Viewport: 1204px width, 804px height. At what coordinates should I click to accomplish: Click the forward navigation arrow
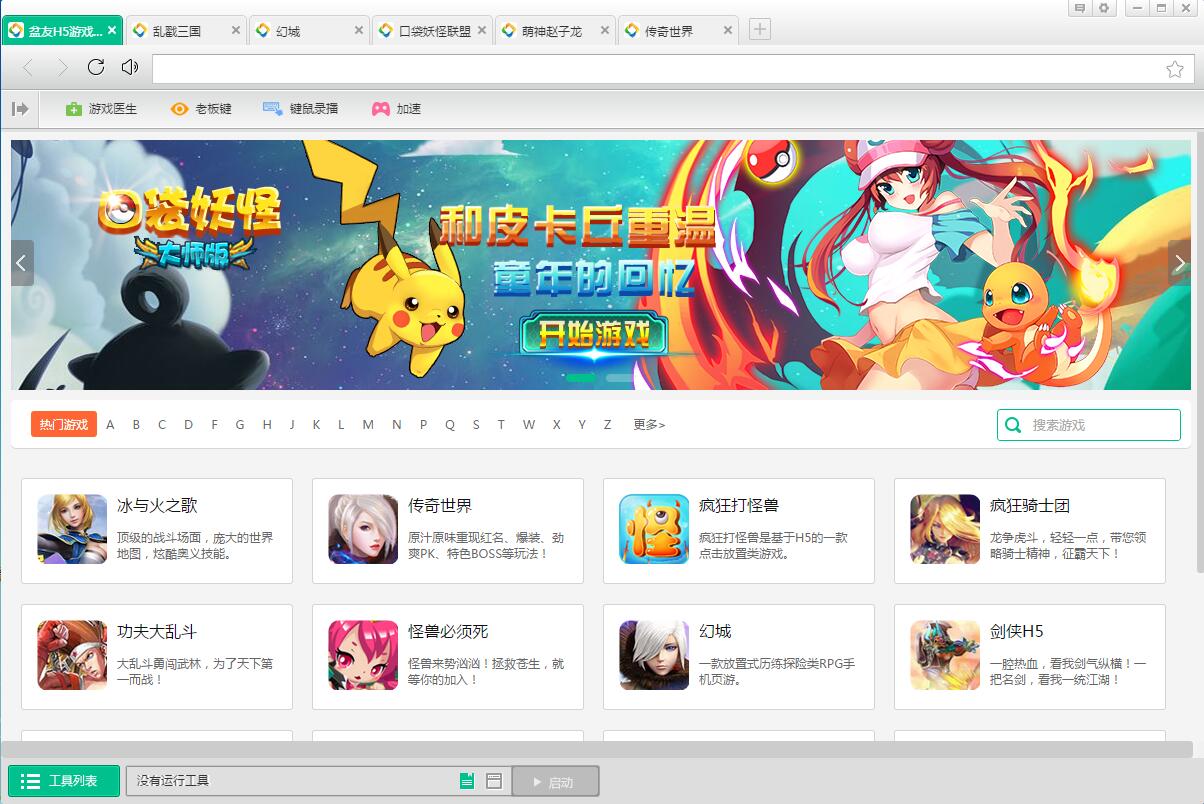62,68
